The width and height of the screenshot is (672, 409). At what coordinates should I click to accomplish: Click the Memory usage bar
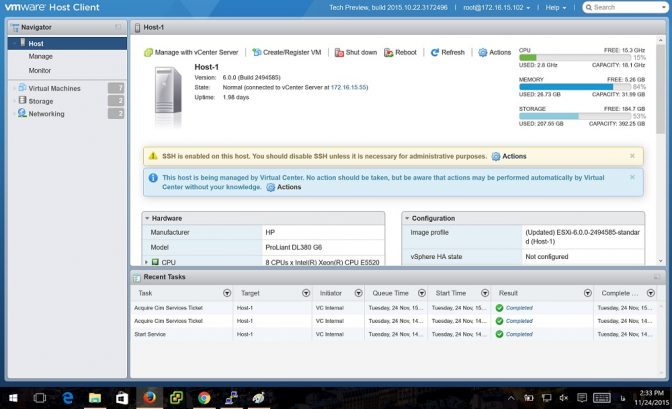coord(575,87)
